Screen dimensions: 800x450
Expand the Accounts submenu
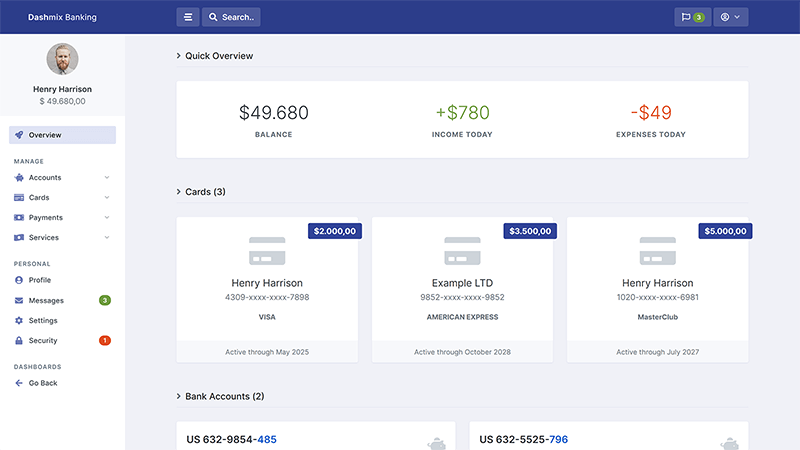coord(62,178)
